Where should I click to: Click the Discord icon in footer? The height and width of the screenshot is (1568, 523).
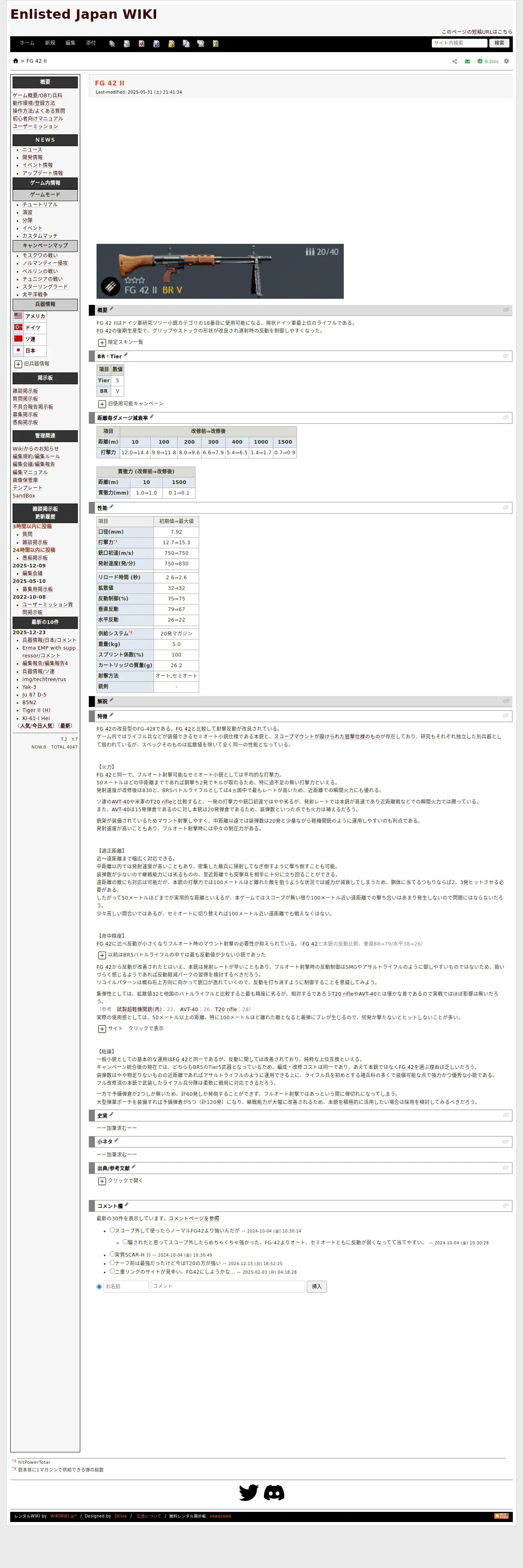(x=274, y=1493)
